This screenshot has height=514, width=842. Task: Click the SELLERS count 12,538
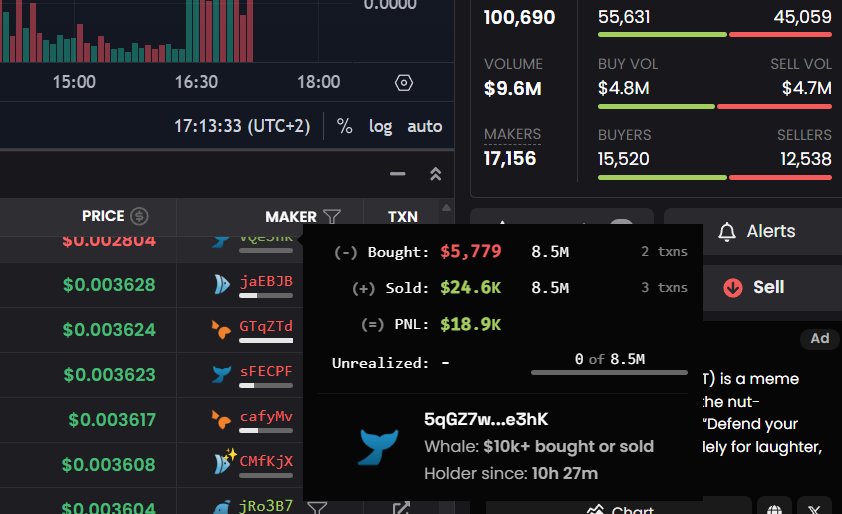(x=805, y=159)
